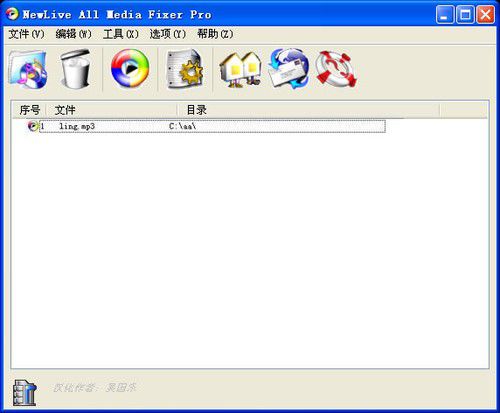Viewport: 500px width, 413px height.
Task: Click the envelope and globe email icon
Action: [x=288, y=69]
